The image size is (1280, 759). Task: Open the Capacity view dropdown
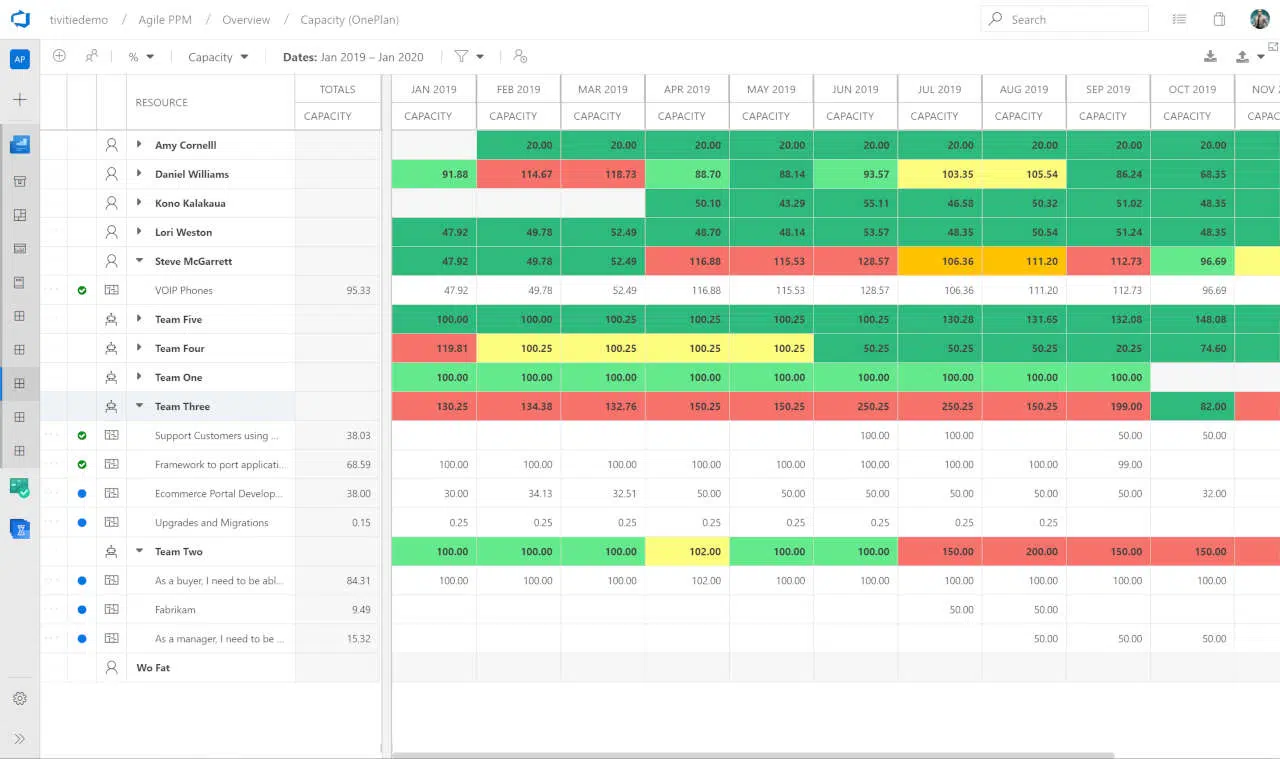[x=218, y=57]
